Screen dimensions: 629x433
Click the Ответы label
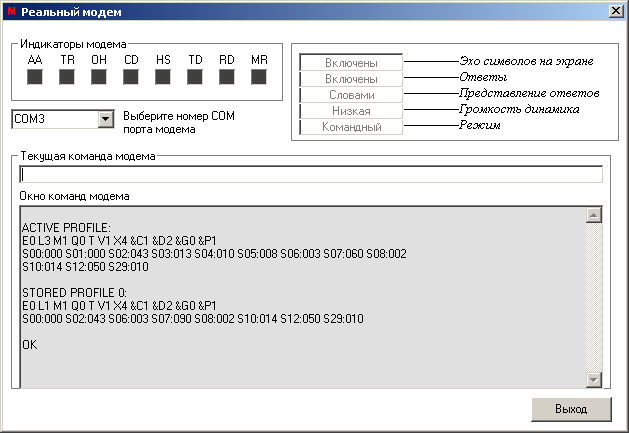(x=483, y=77)
